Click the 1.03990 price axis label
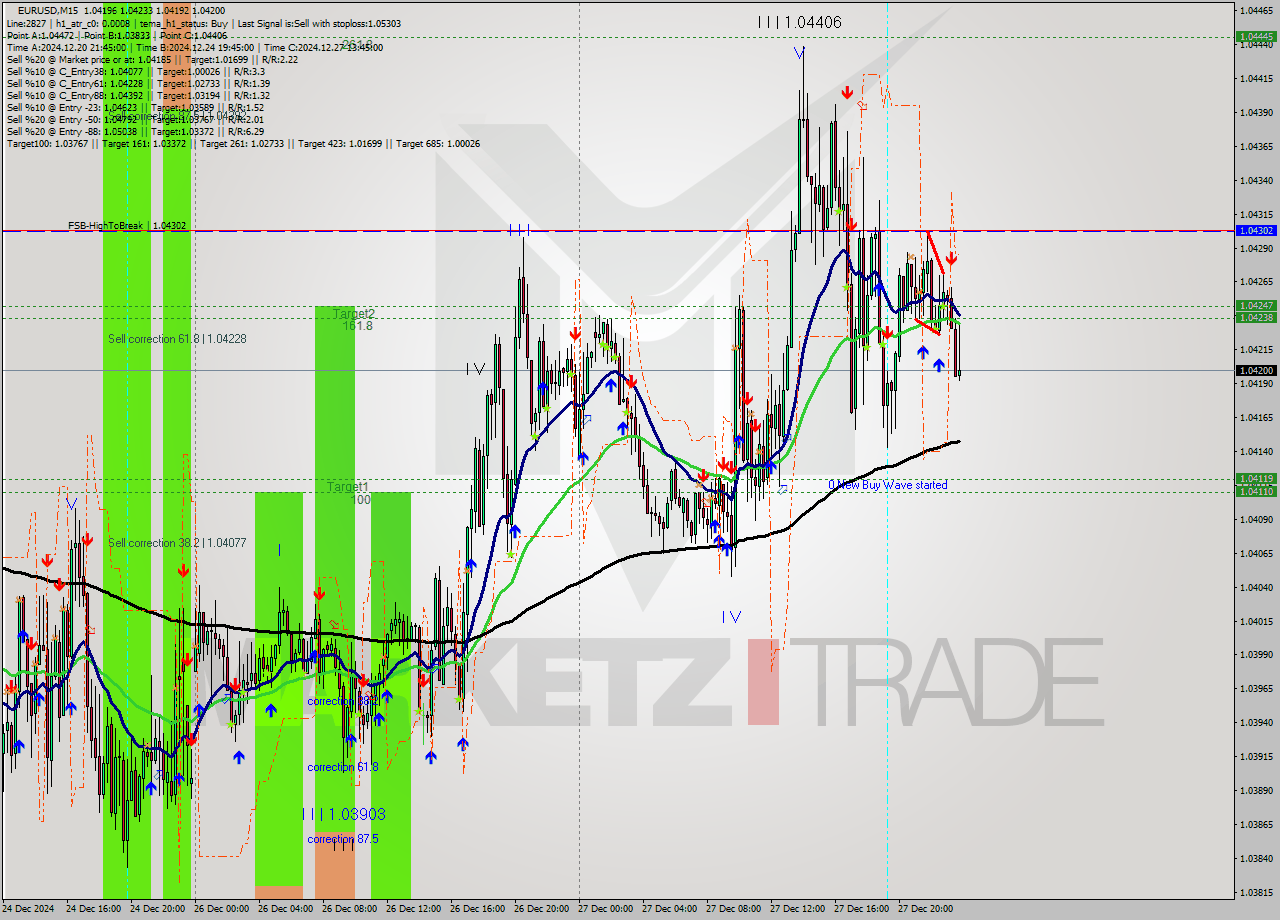Screen dimensions: 1280x920 pos(1256,654)
